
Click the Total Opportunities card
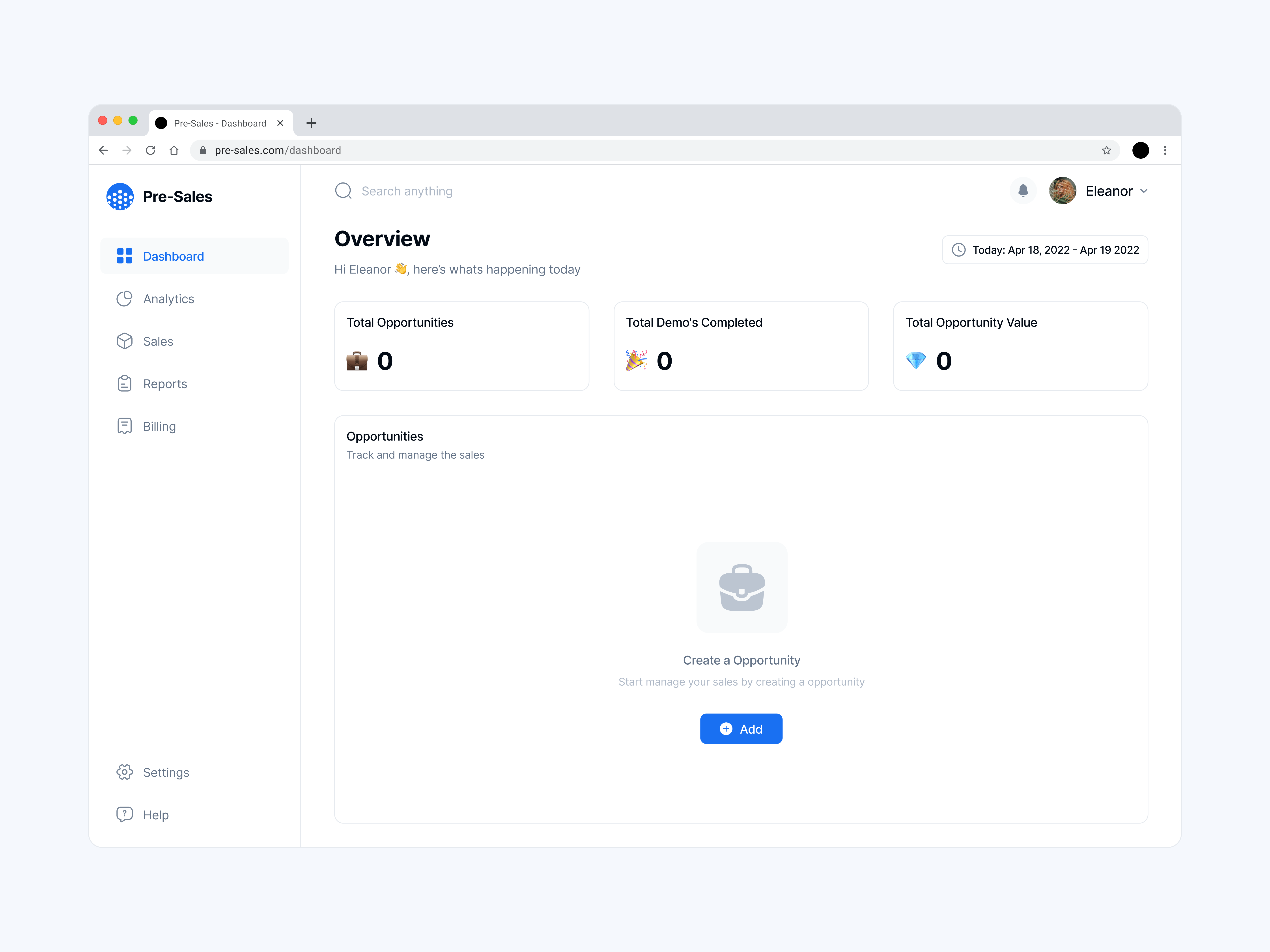coord(462,346)
